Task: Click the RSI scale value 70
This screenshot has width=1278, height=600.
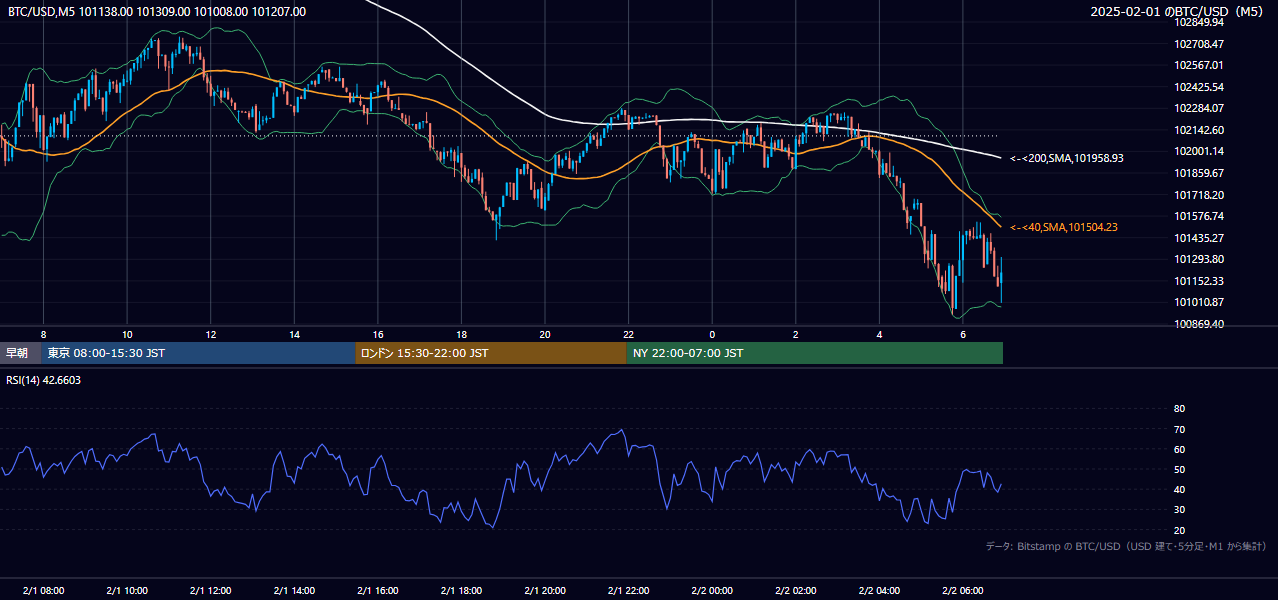Action: coord(1179,429)
